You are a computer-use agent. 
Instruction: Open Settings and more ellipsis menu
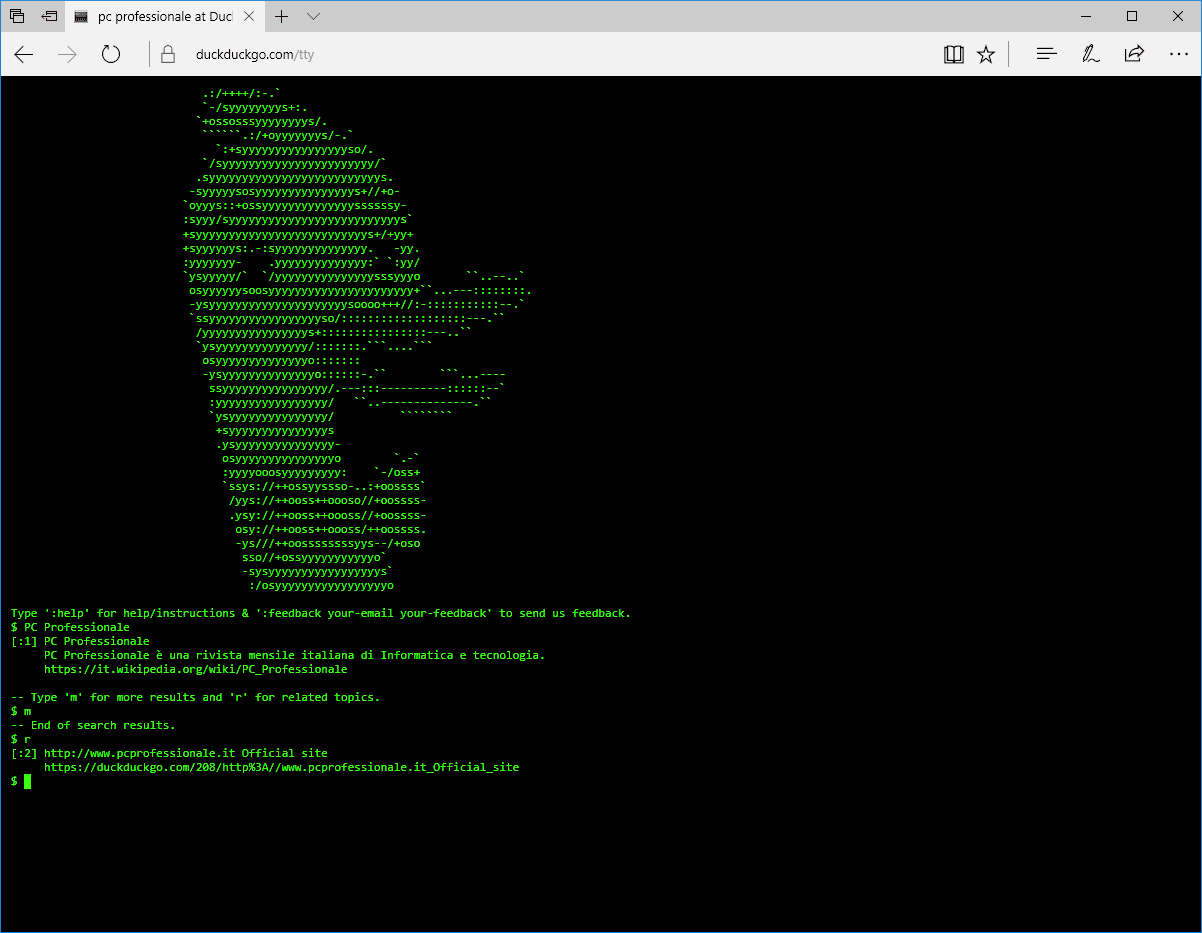pyautogui.click(x=1178, y=55)
